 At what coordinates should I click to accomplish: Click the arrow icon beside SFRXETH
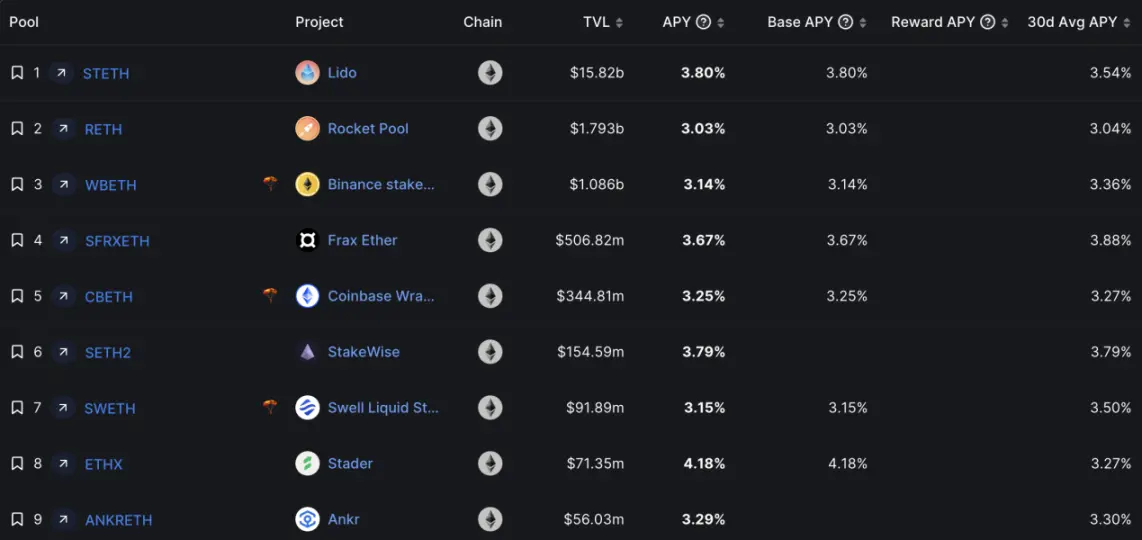pyautogui.click(x=62, y=241)
